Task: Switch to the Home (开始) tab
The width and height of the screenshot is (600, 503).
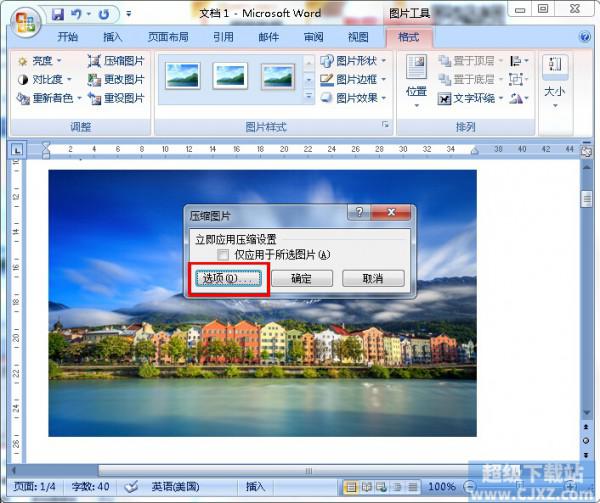Action: coord(68,37)
